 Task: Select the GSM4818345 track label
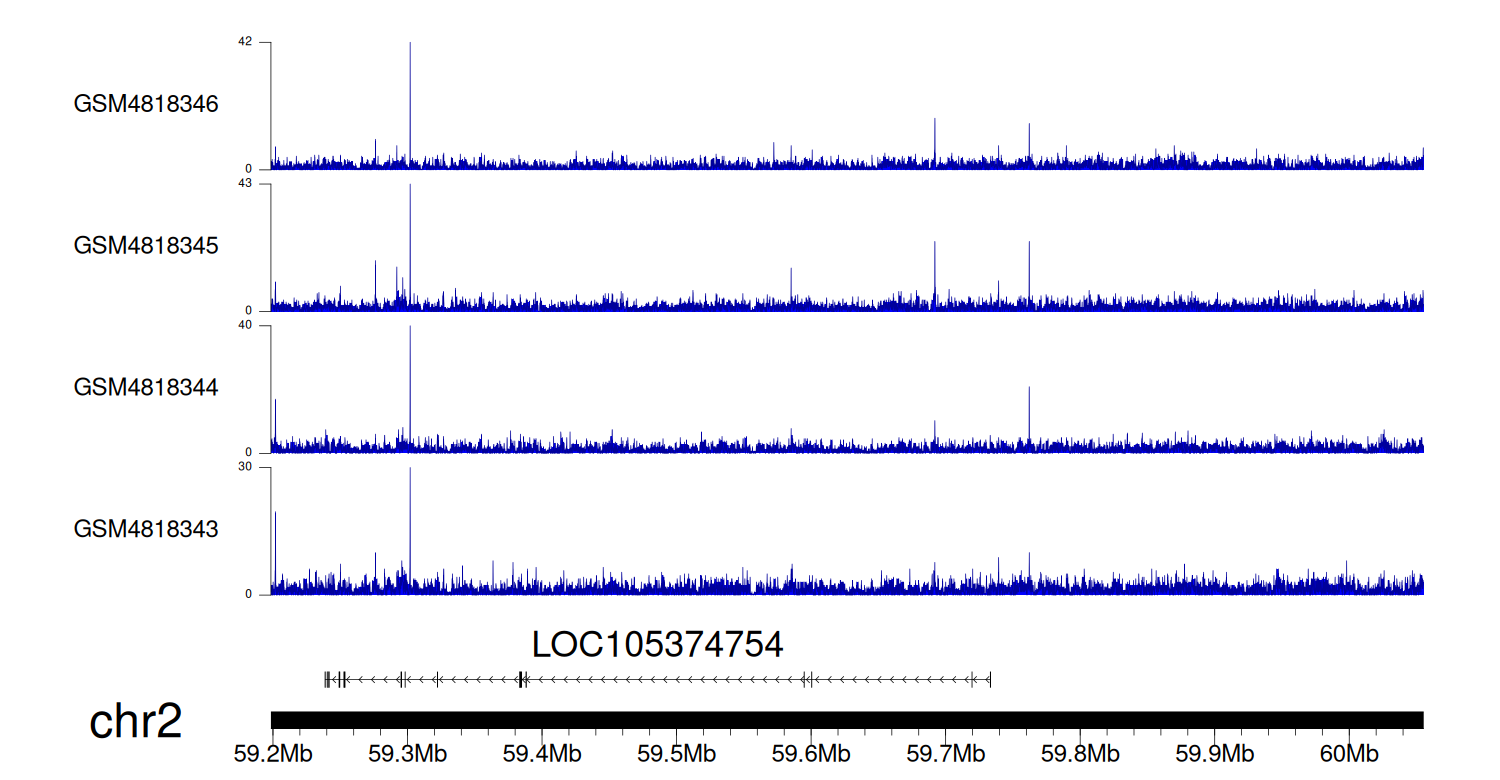tap(146, 245)
